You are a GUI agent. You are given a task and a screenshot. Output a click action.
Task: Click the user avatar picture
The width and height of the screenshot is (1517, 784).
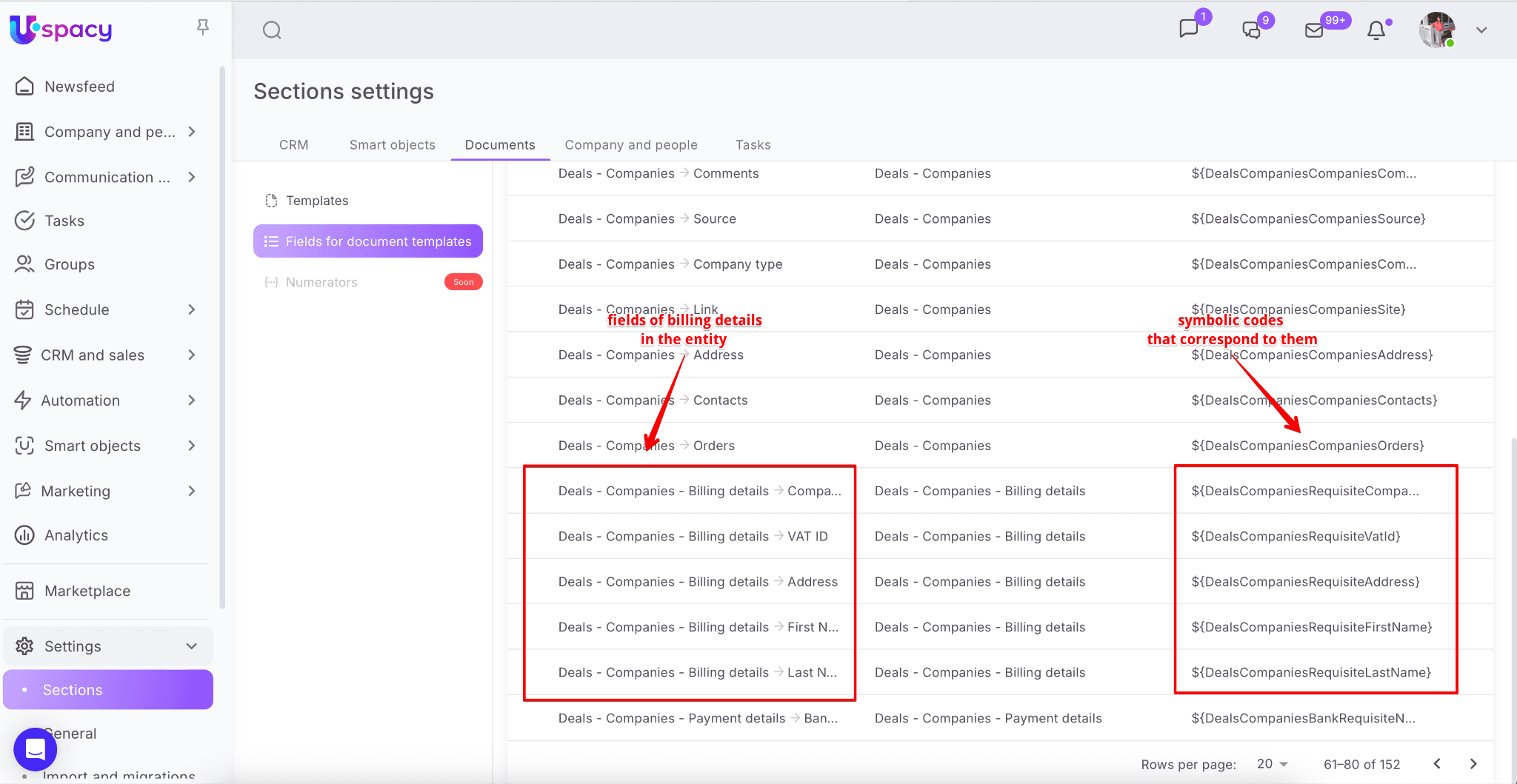tap(1436, 30)
